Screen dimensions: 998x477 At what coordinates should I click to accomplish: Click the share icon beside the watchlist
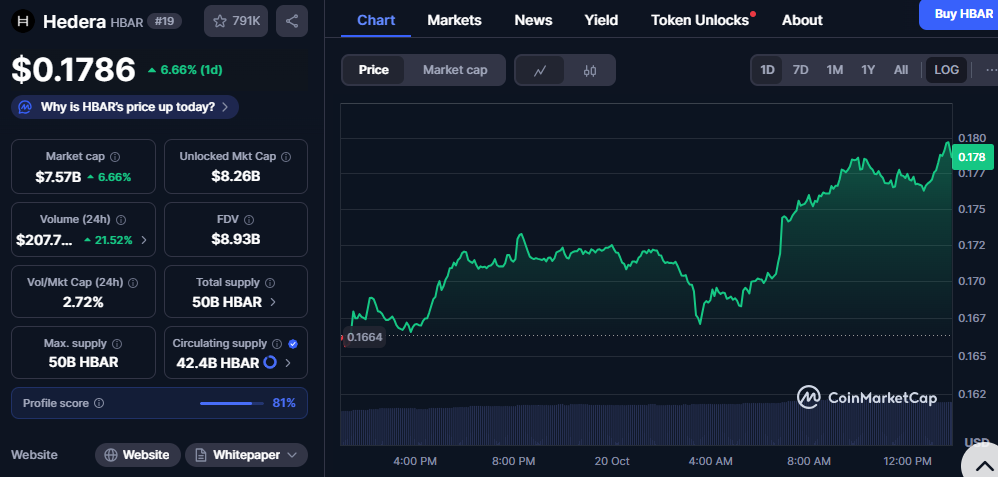(291, 21)
